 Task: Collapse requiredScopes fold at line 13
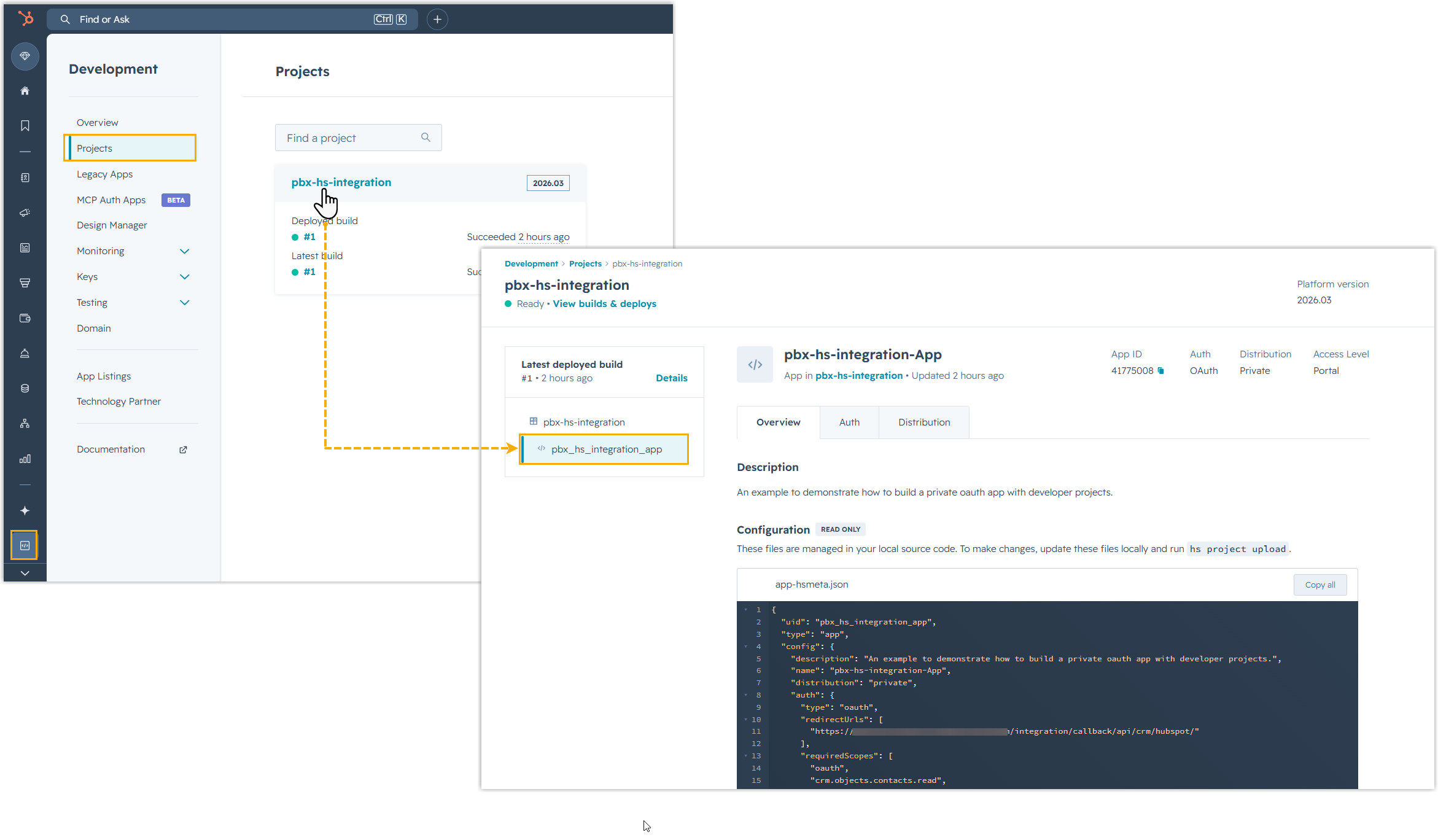click(746, 756)
